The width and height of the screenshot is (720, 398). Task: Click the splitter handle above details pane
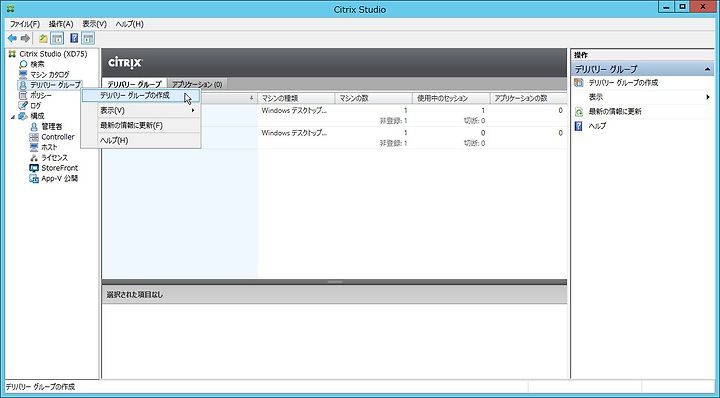335,282
